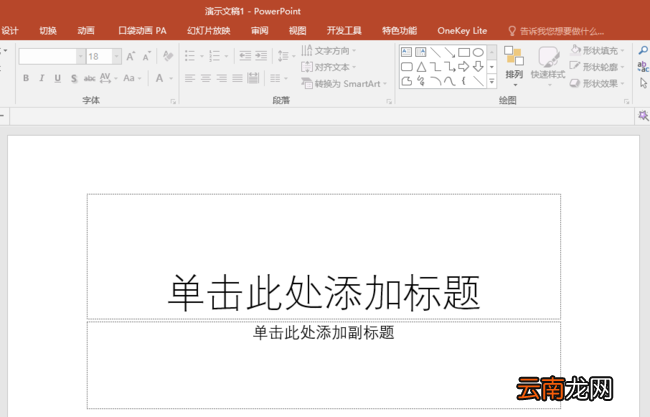Screen dimensions: 650x417
Task: Select the Freeform shape
Action: (x=407, y=81)
